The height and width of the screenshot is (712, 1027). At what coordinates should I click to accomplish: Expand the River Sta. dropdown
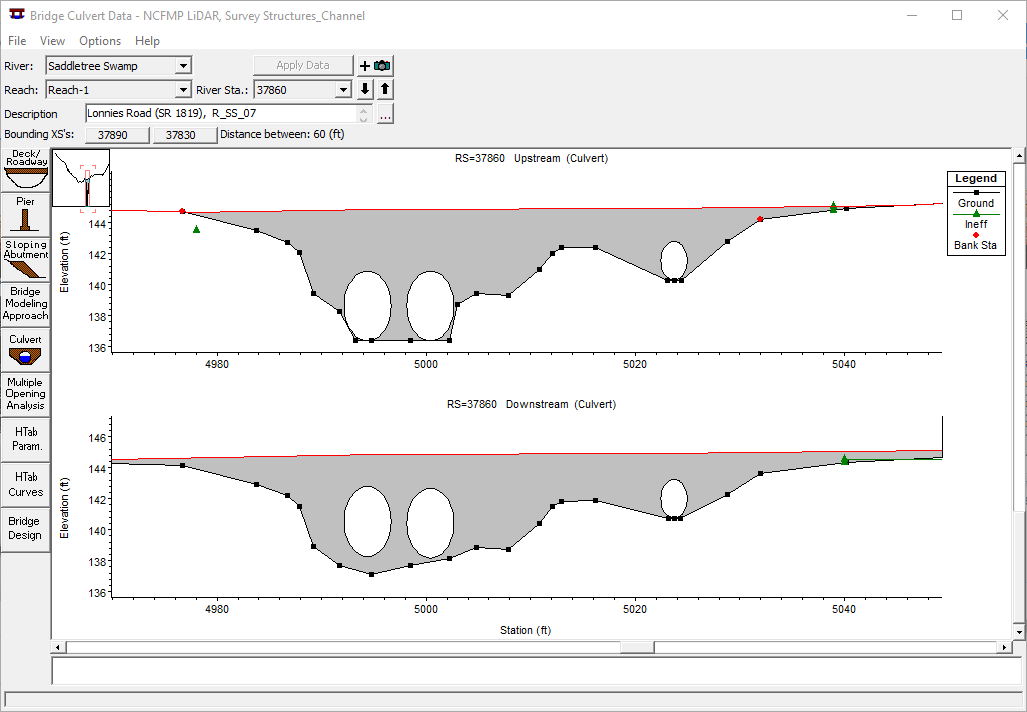(x=343, y=90)
